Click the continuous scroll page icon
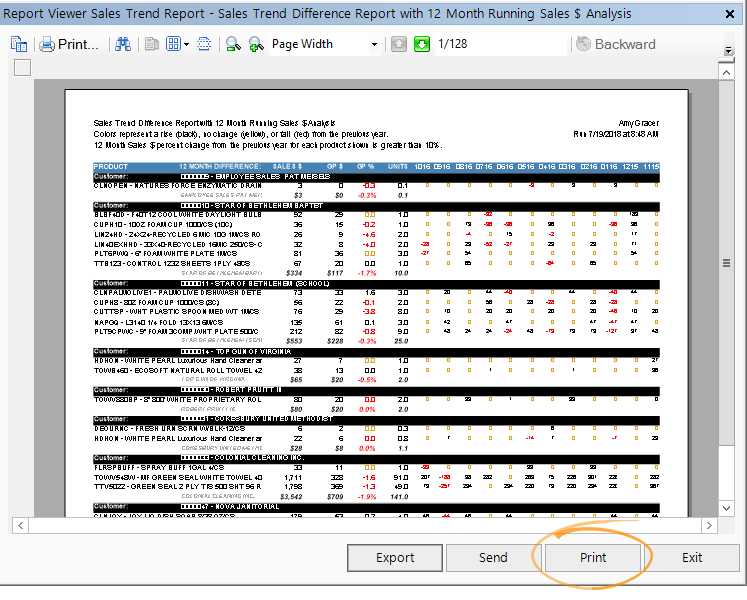Viewport: 747px width, 600px height. 204,44
